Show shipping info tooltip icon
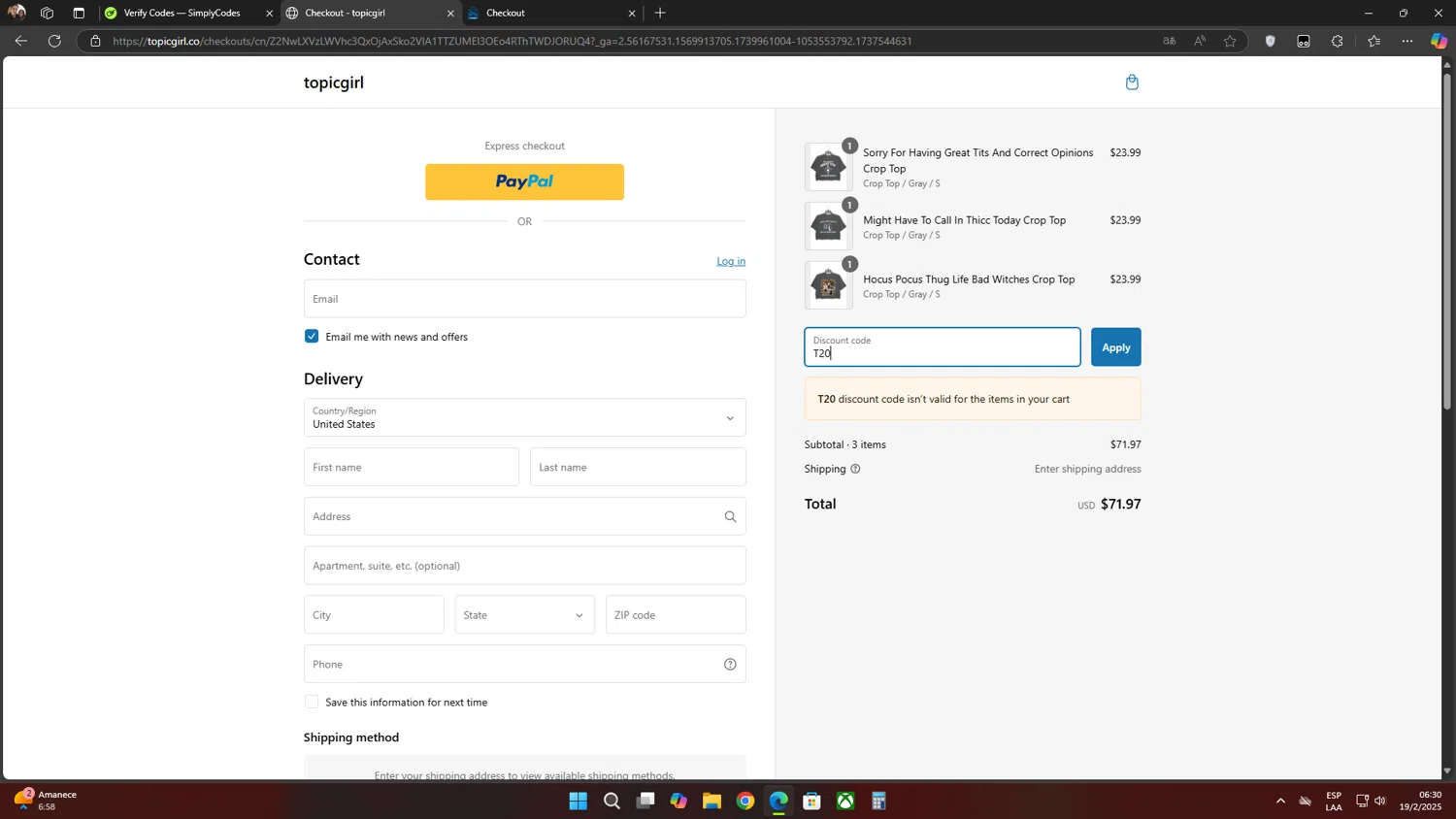The height and width of the screenshot is (819, 1456). click(x=855, y=469)
